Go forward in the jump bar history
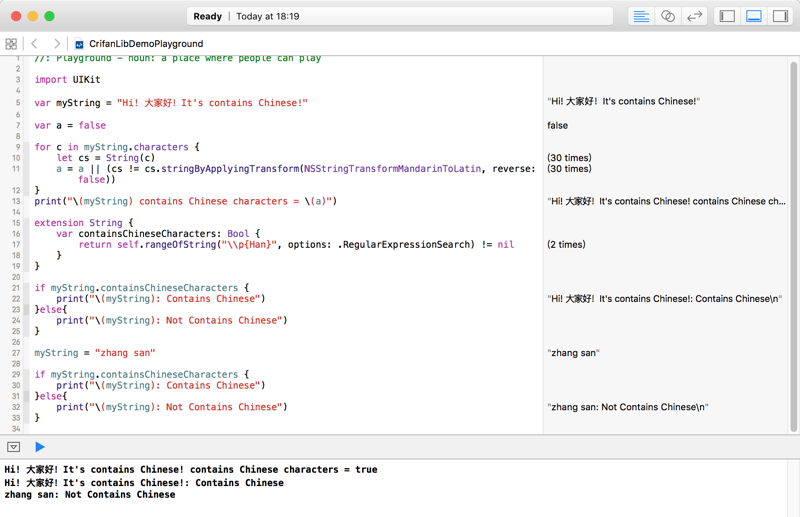The height and width of the screenshot is (517, 800). point(56,44)
